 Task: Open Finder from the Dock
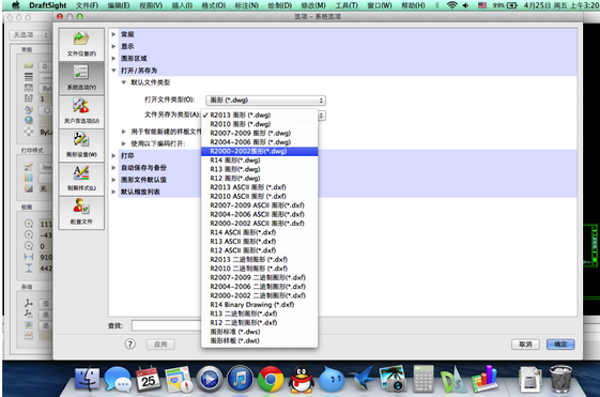pyautogui.click(x=88, y=379)
